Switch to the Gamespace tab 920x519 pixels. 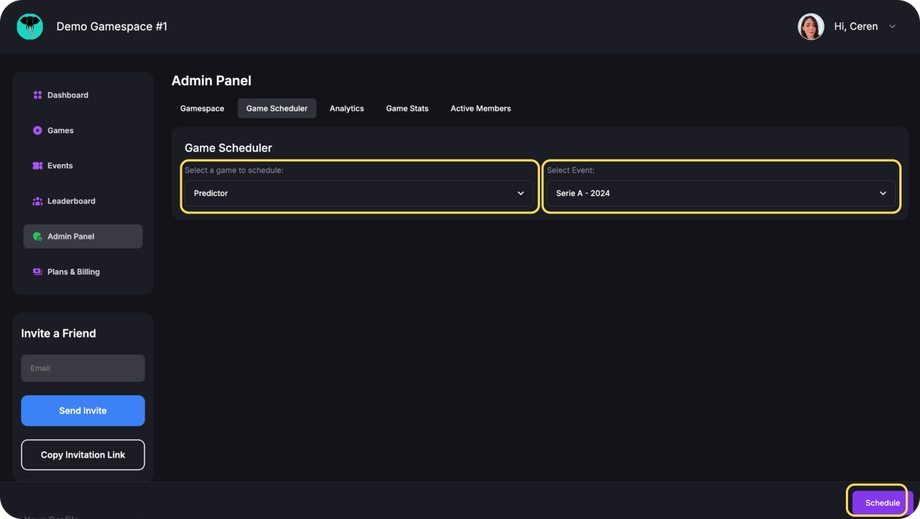click(x=202, y=108)
